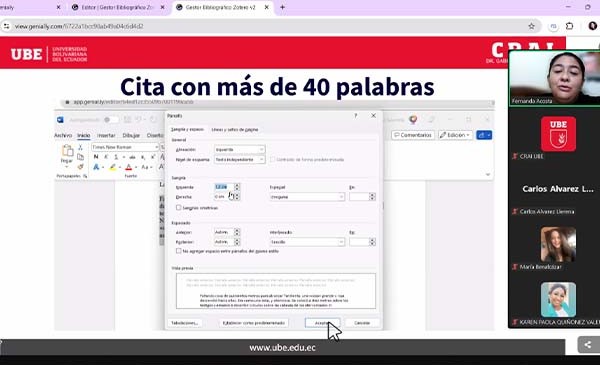The width and height of the screenshot is (600, 365).
Task: Expand the Interlineado spacing dropdown
Action: (307, 242)
